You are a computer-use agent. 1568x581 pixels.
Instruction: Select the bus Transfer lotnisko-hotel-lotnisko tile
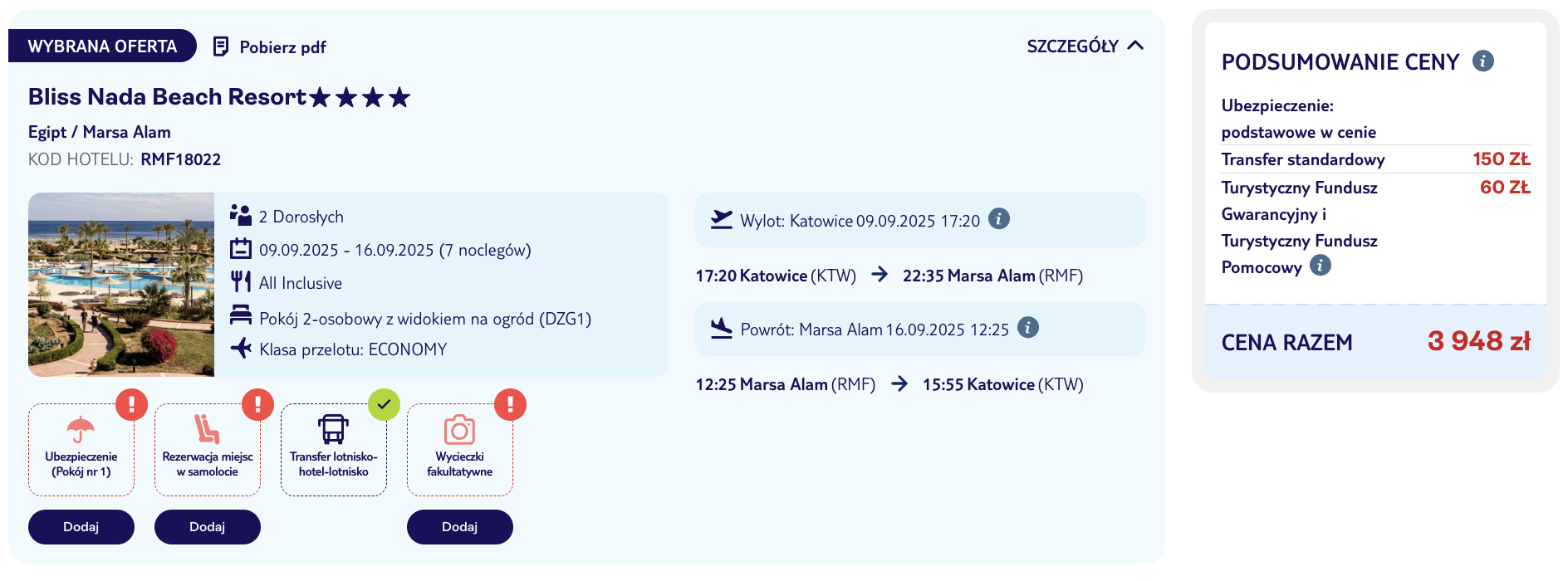334,450
